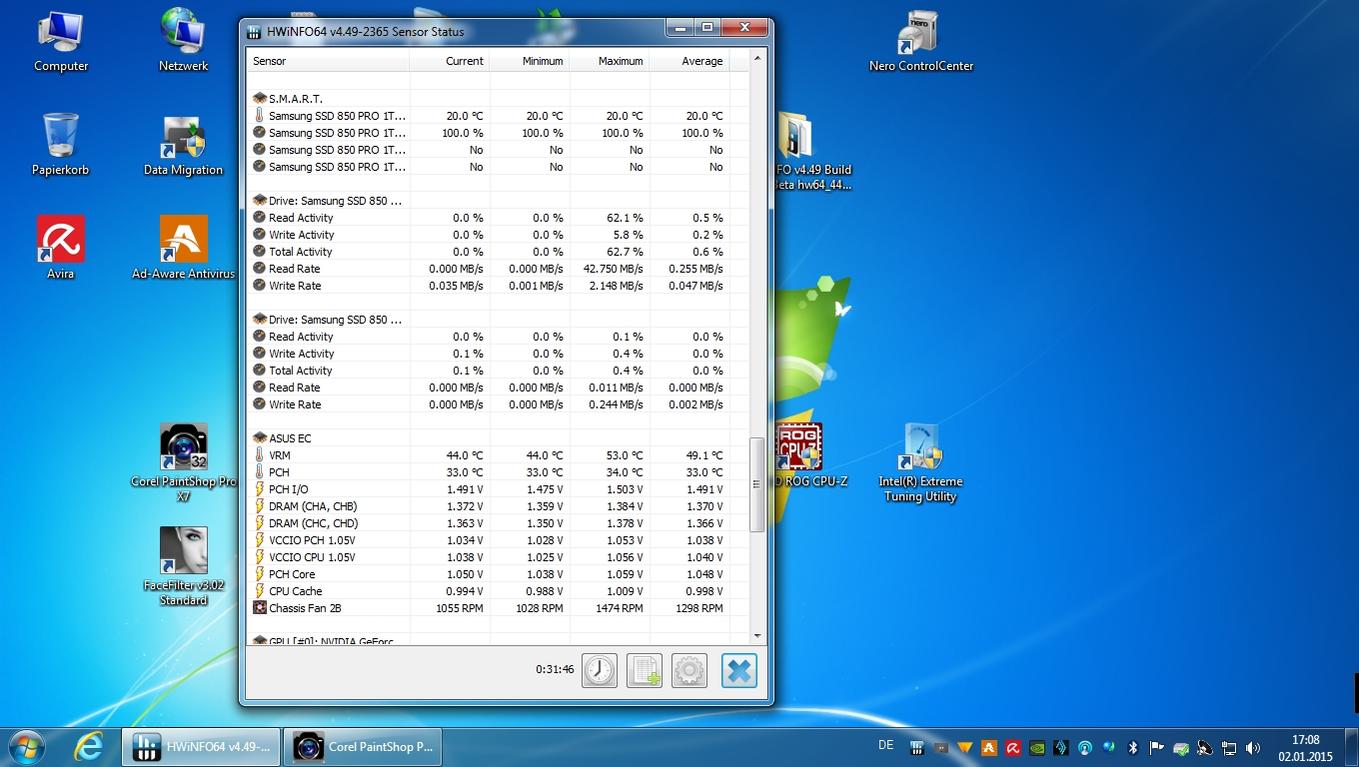
Task: Select Ad-Aware Antivirus desktop icon
Action: [184, 248]
